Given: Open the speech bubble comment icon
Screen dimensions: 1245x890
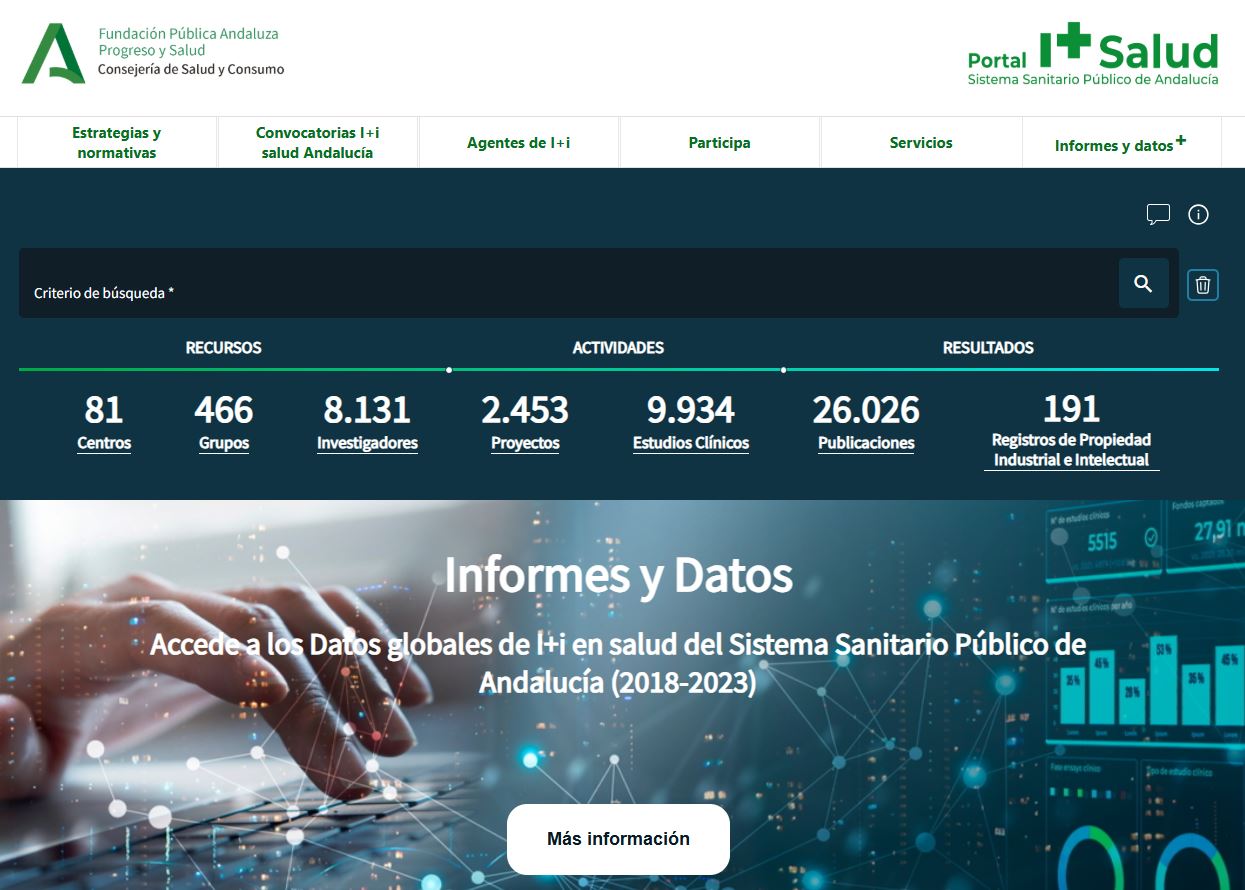Looking at the screenshot, I should (1158, 215).
